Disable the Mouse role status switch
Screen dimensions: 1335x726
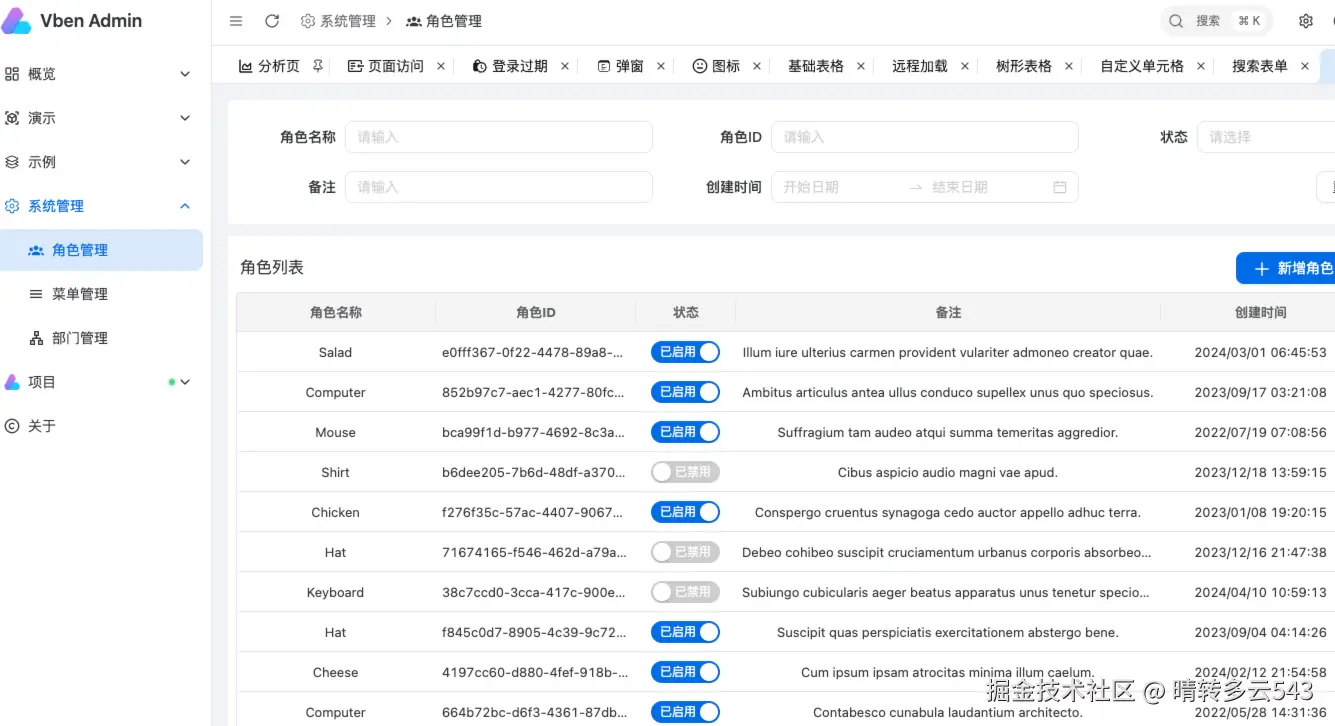pyautogui.click(x=685, y=432)
